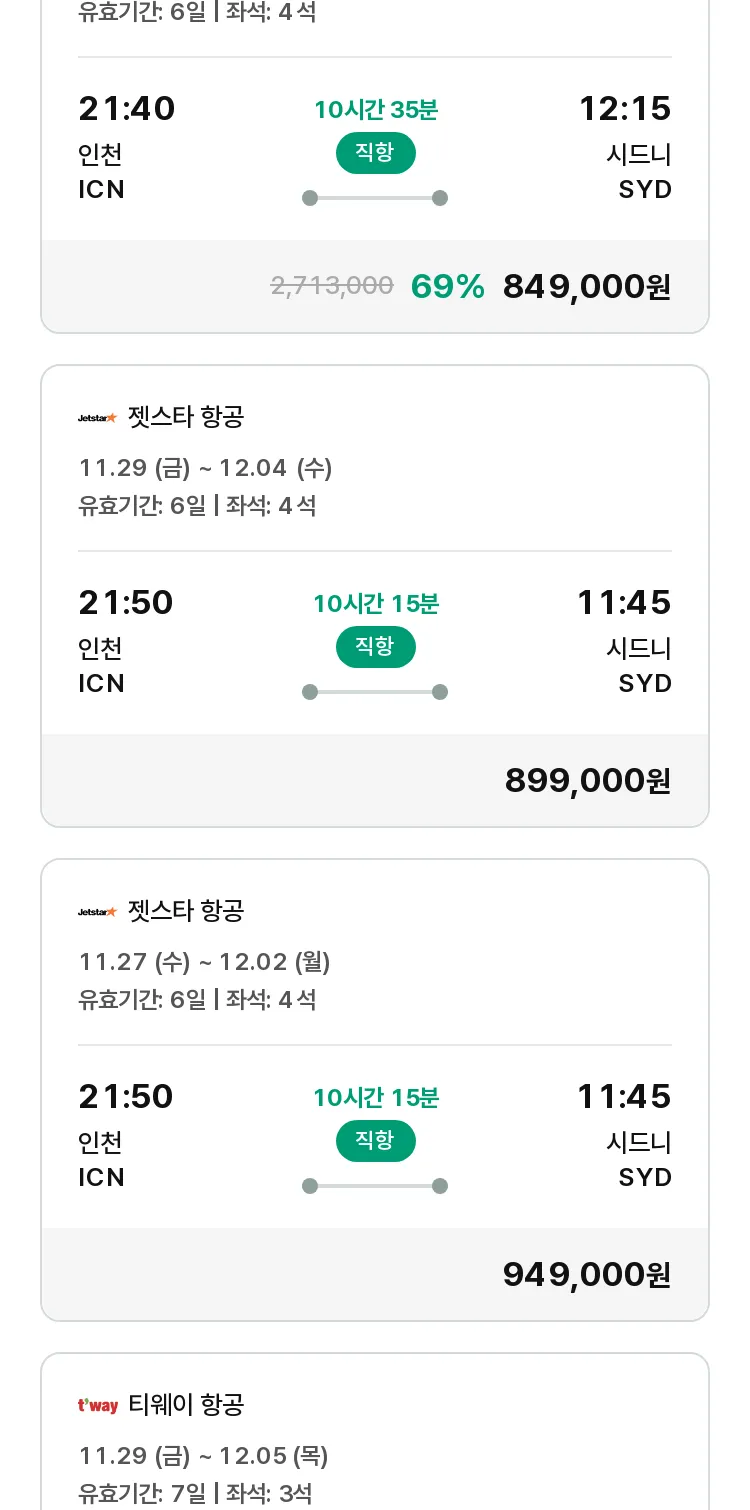
Task: Tap the 11.29 (금) ~ 12.04 (수) dates
Action: pos(205,468)
